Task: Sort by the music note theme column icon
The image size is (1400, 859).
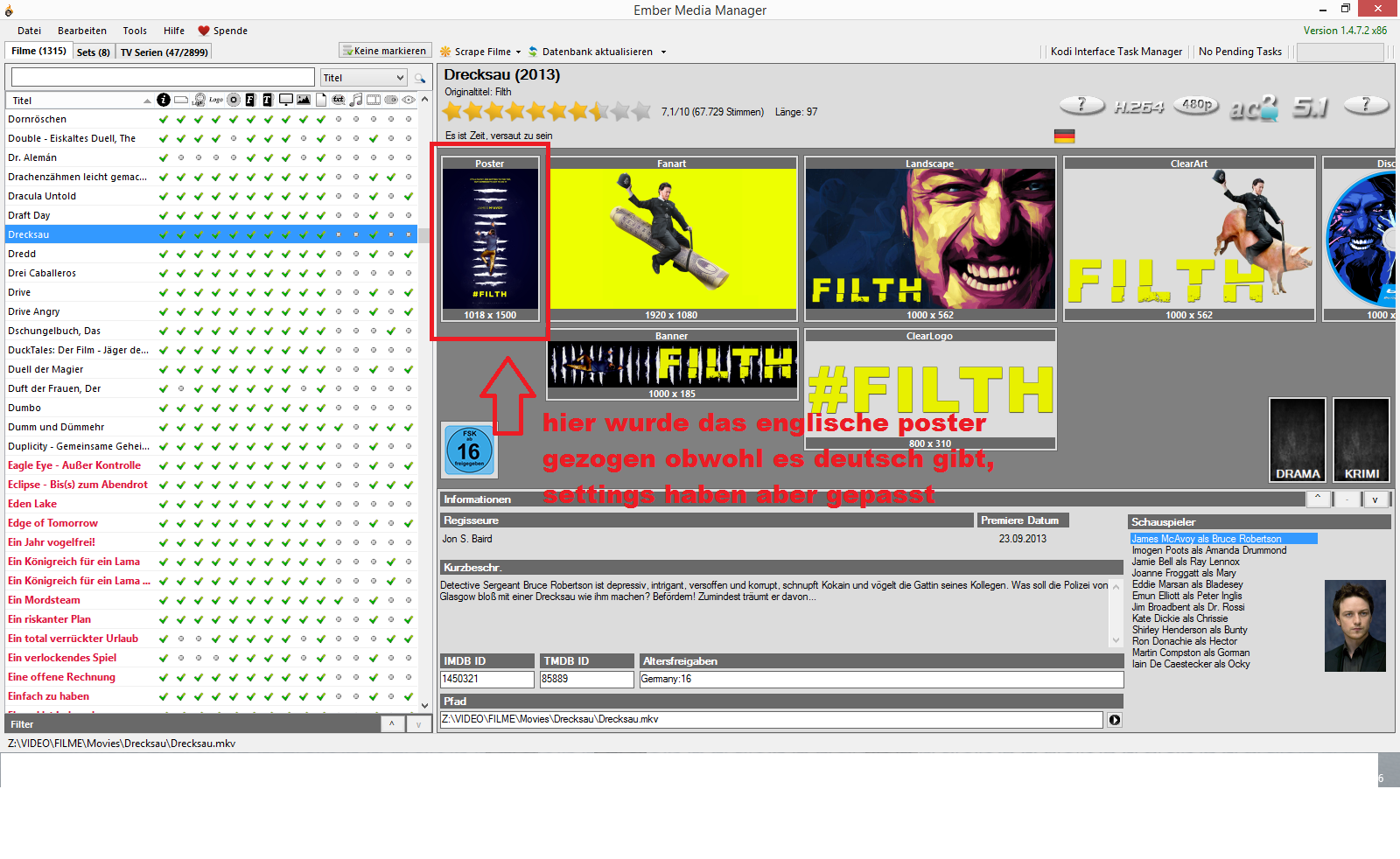Action: [x=356, y=100]
